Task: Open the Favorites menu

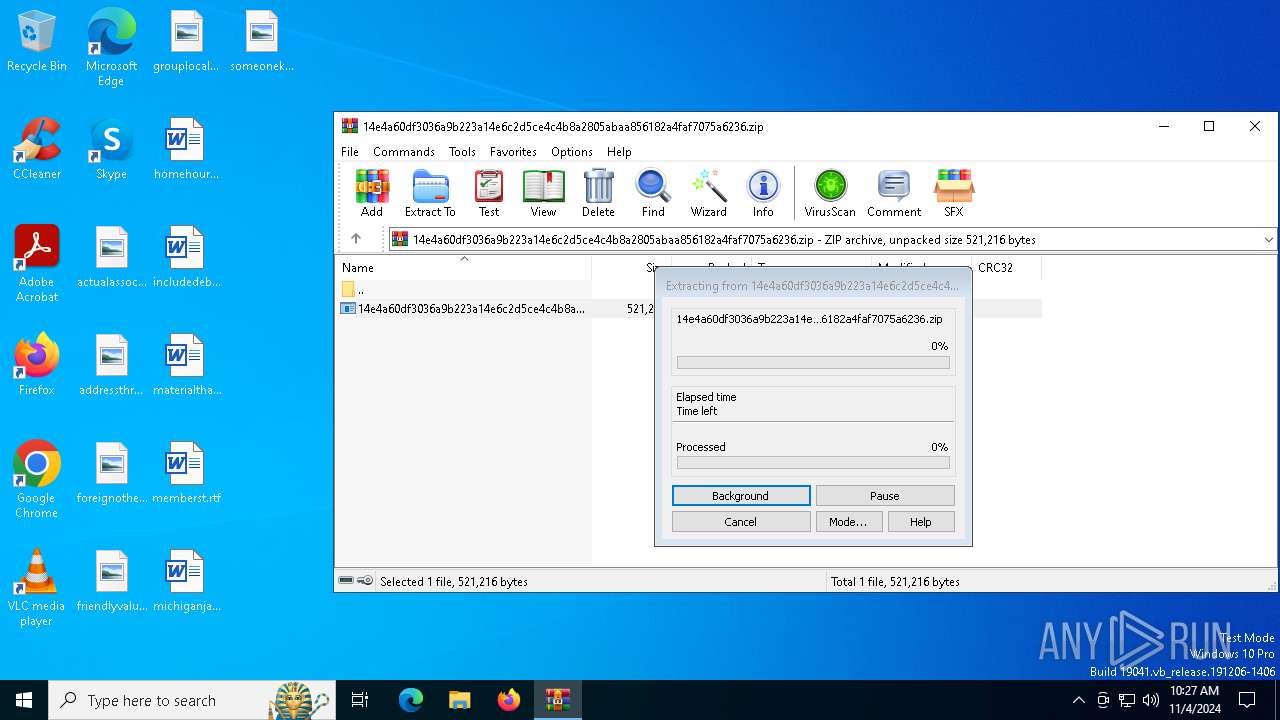Action: coord(513,152)
